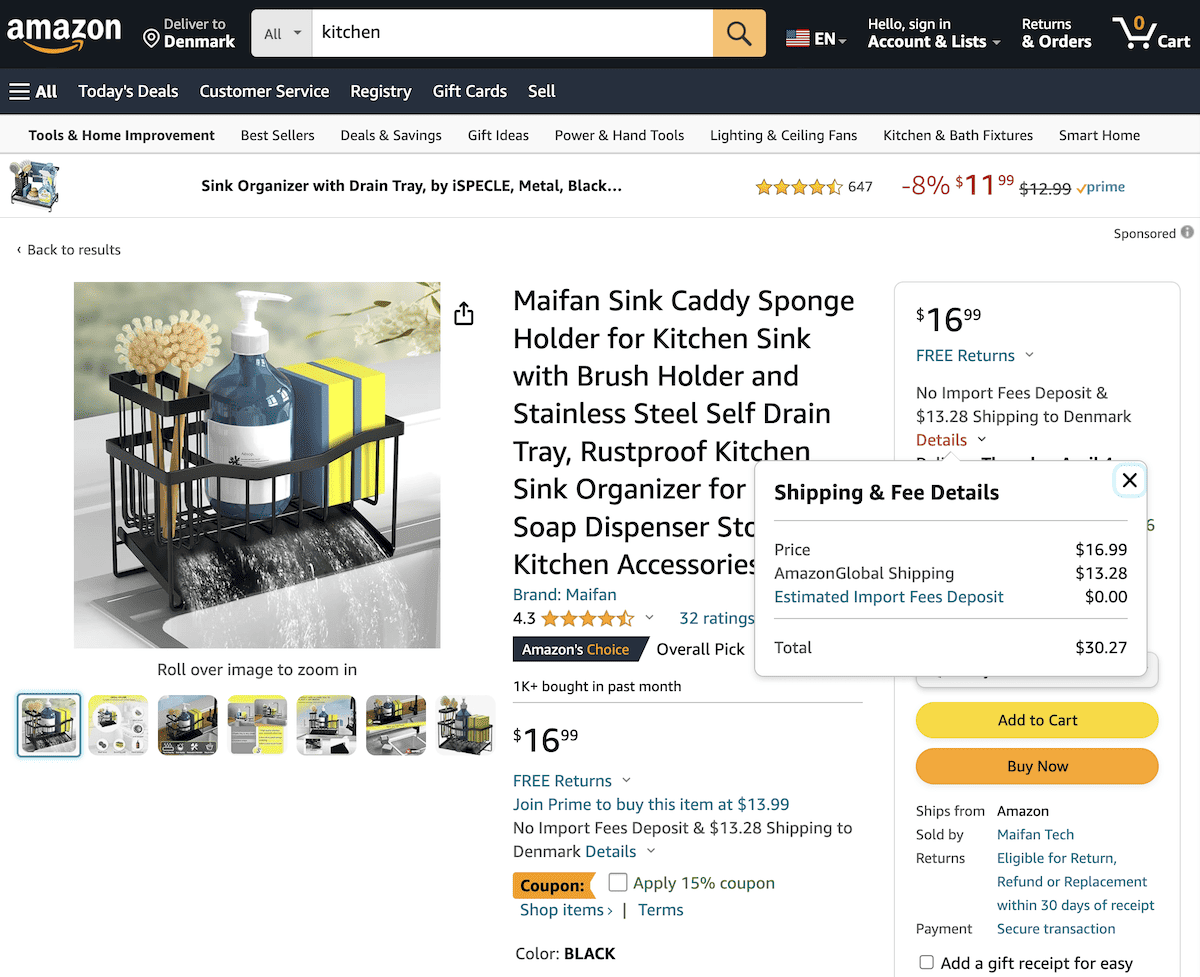Open the All search category dropdown
The height and width of the screenshot is (977, 1200).
tap(281, 33)
